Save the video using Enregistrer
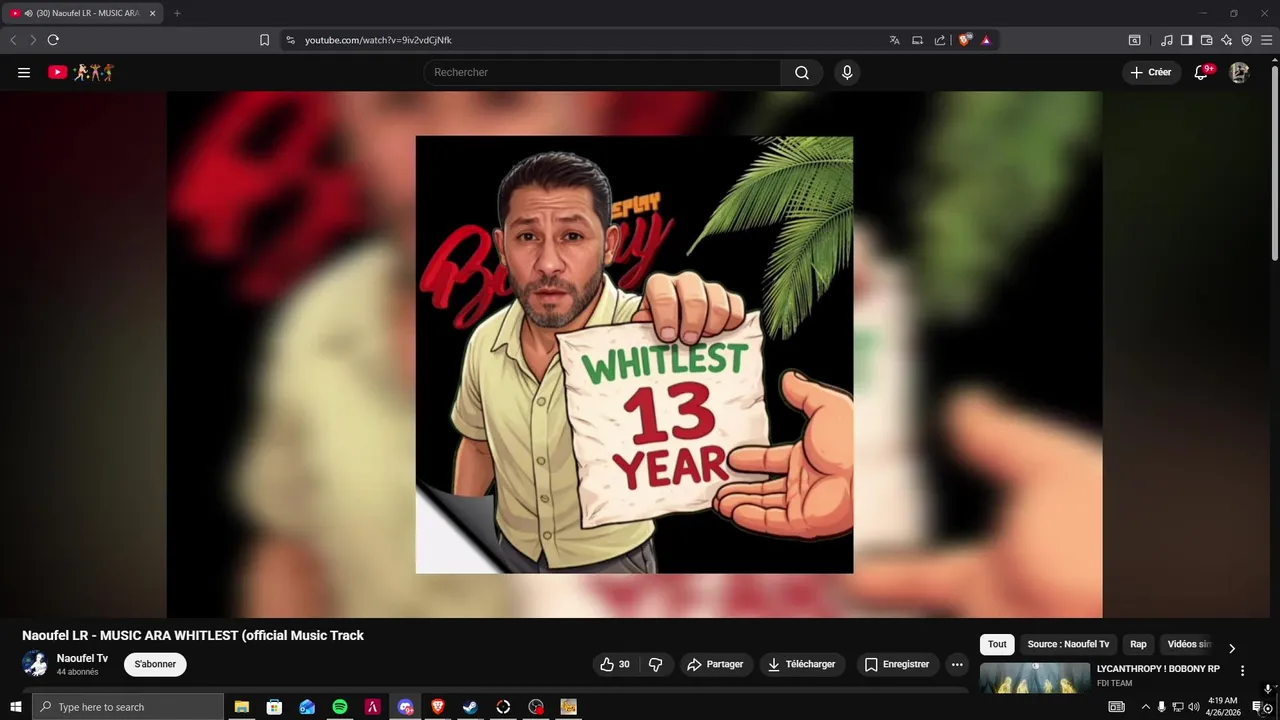This screenshot has height=720, width=1280. pos(897,664)
